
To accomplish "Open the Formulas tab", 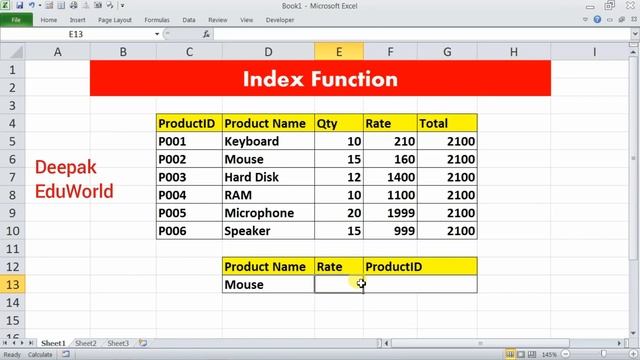I will tap(157, 20).
